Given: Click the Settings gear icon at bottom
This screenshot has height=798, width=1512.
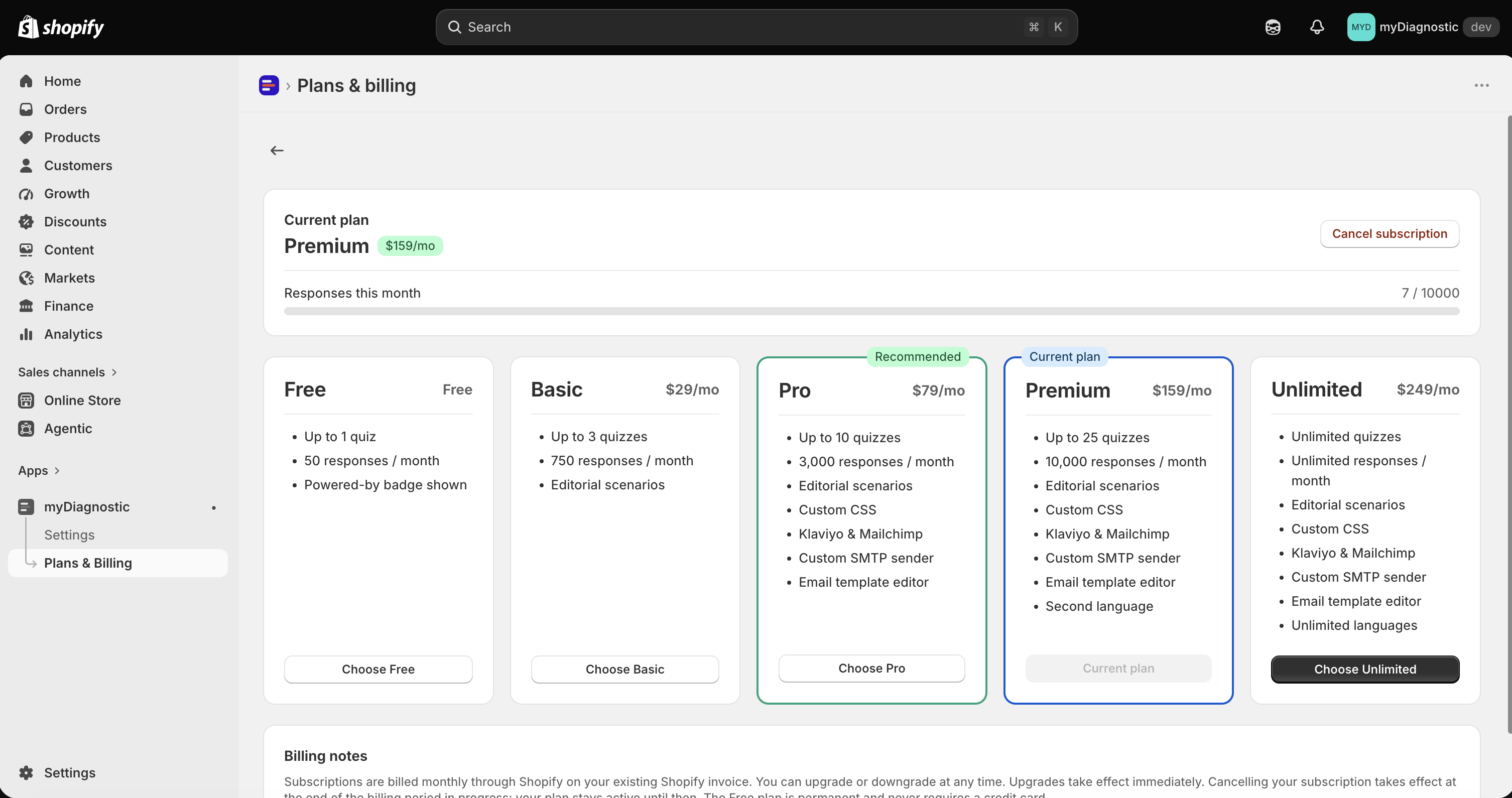Looking at the screenshot, I should click(26, 773).
